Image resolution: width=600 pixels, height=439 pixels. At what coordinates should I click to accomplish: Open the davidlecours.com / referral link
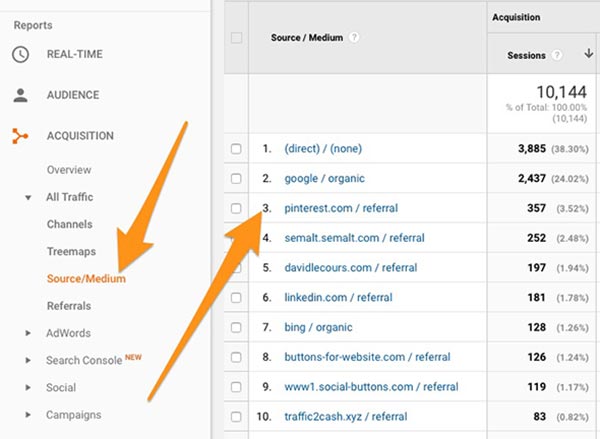pos(351,268)
